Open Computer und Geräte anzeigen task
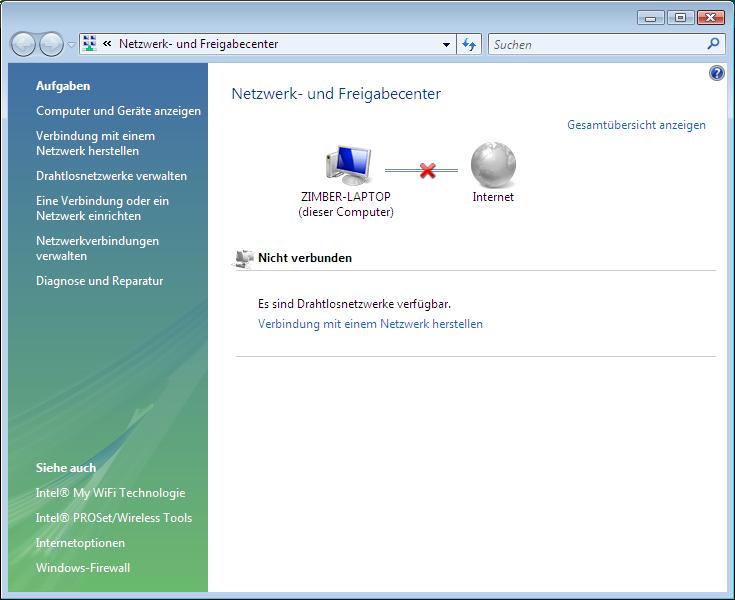The width and height of the screenshot is (735, 600). pyautogui.click(x=119, y=111)
